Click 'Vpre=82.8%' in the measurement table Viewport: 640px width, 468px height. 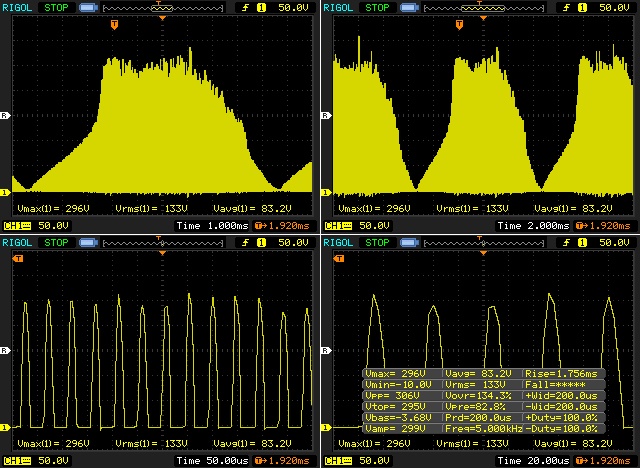click(476, 406)
